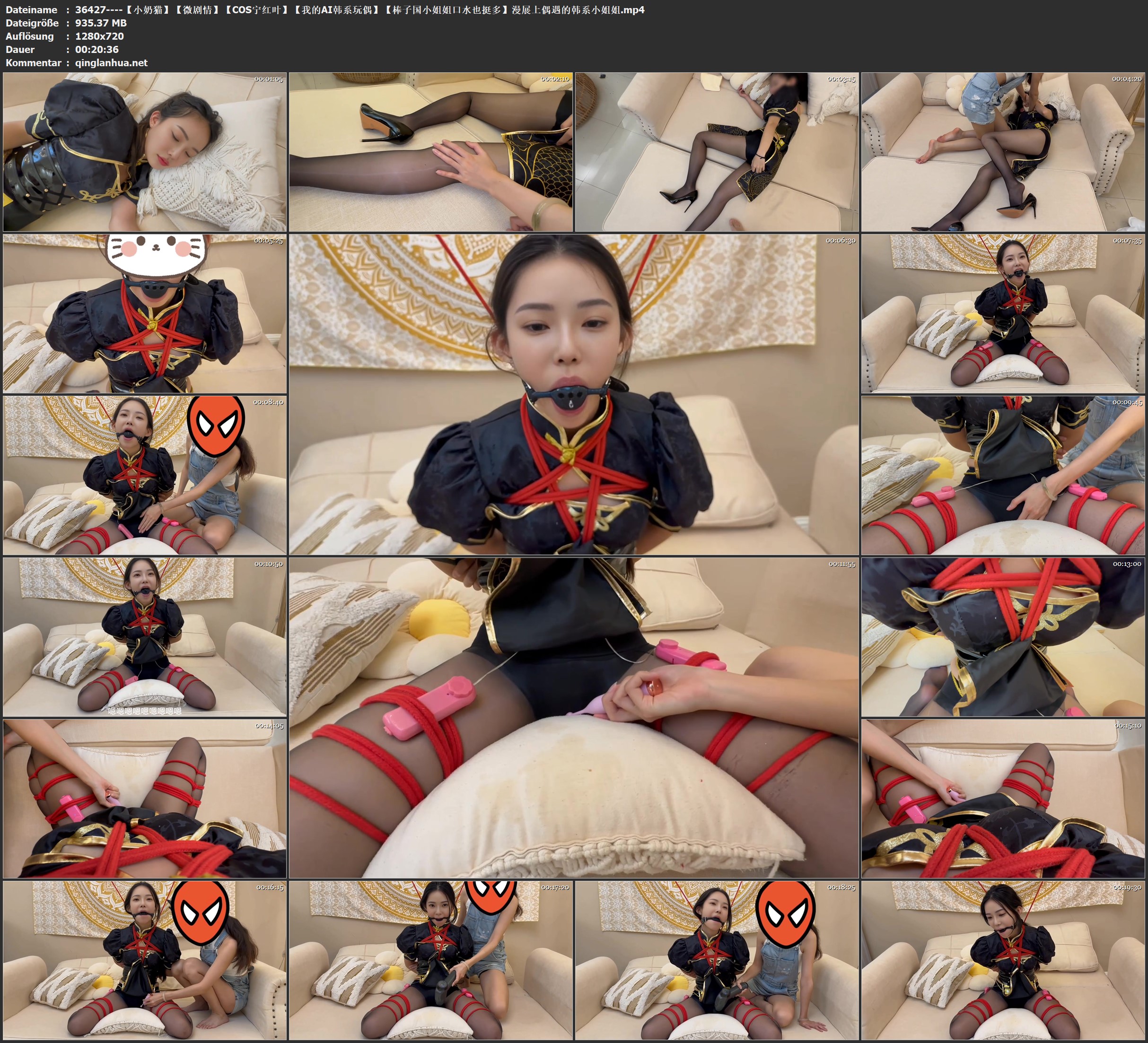The image size is (1148, 1043).
Task: Open the frame at 00:14:05
Action: (x=145, y=799)
